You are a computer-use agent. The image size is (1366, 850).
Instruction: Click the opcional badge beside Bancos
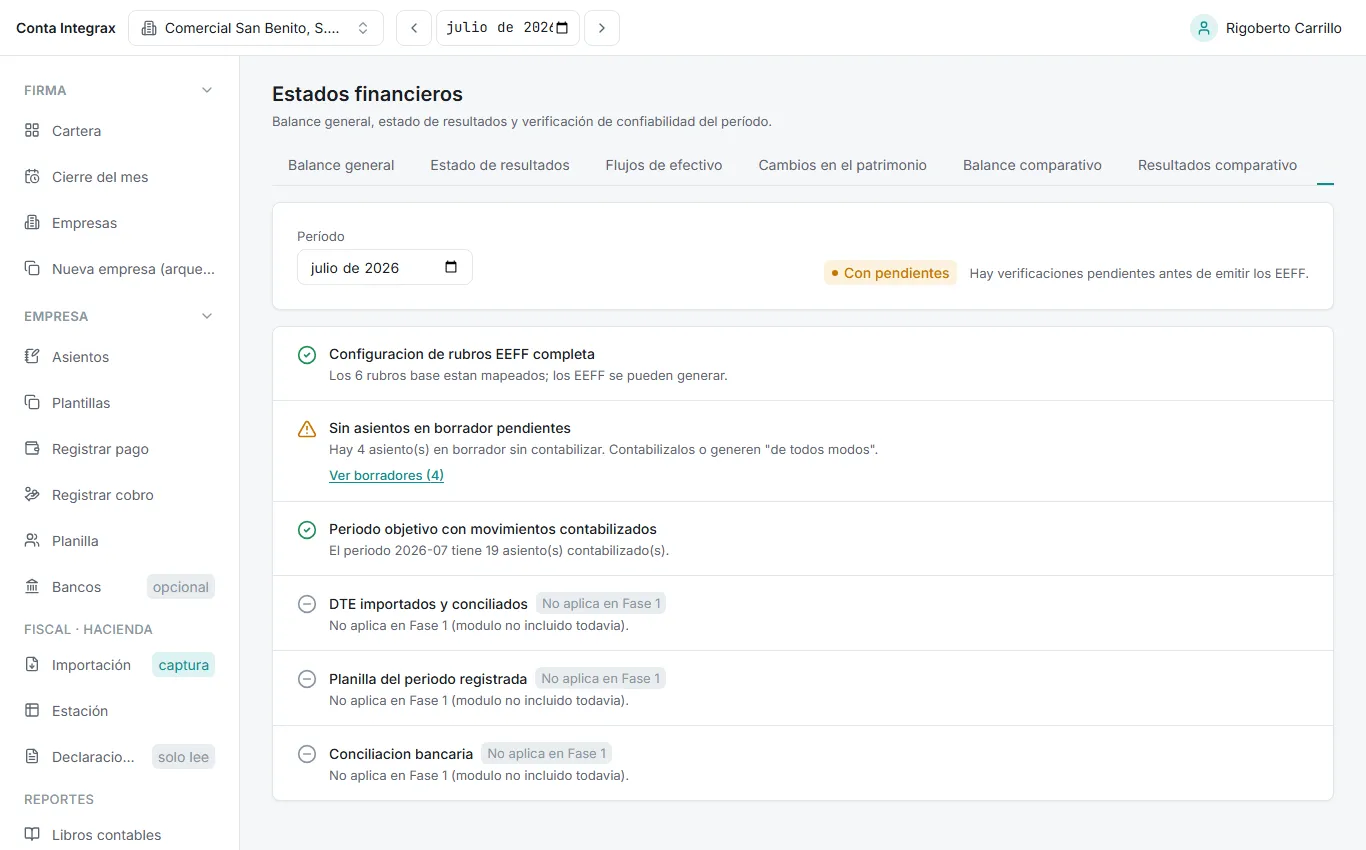point(181,587)
